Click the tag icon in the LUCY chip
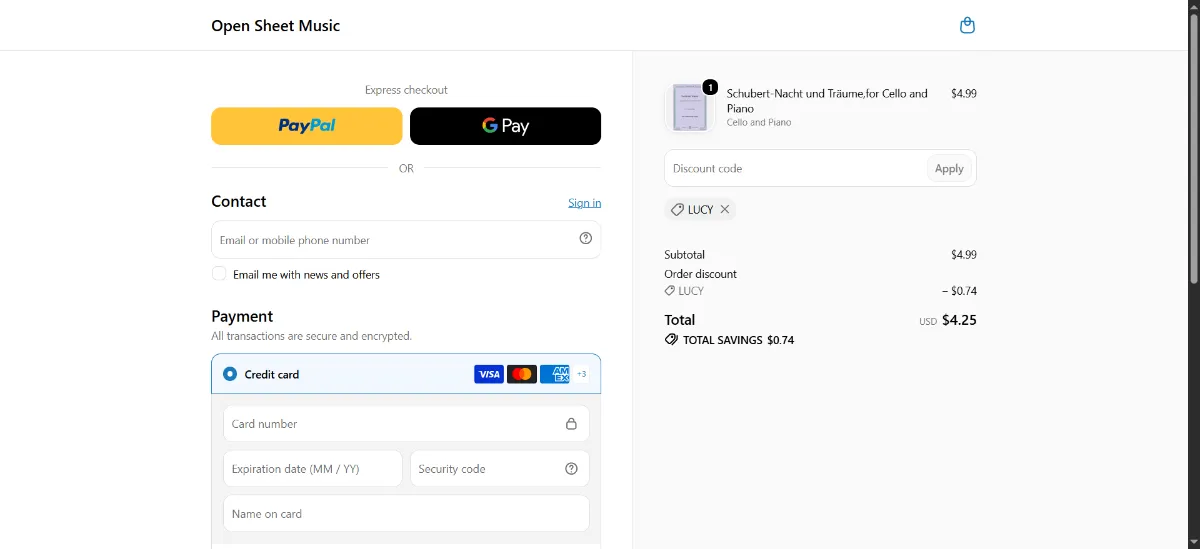1200x549 pixels. click(x=677, y=210)
